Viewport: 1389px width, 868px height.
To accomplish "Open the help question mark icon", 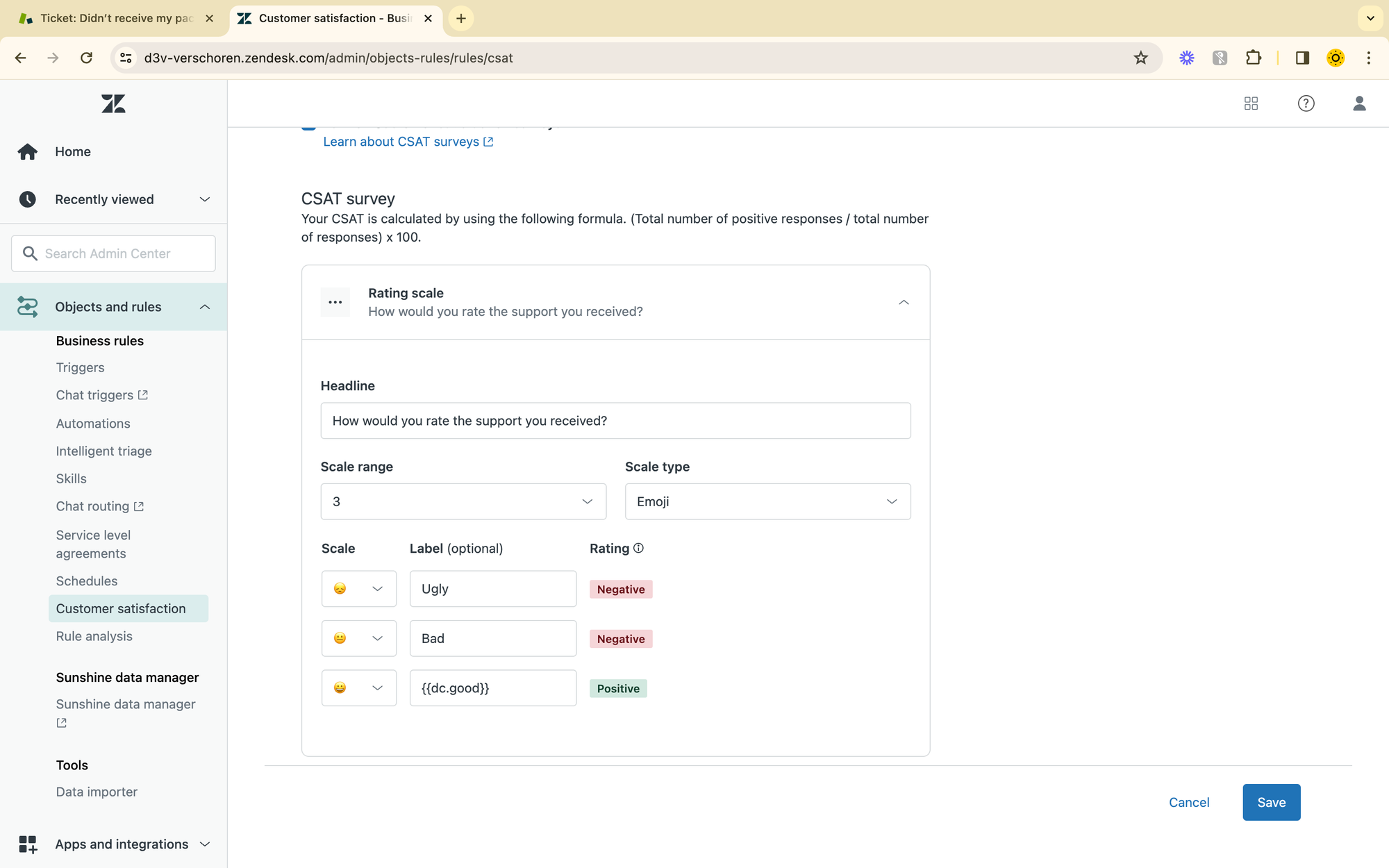I will point(1306,103).
